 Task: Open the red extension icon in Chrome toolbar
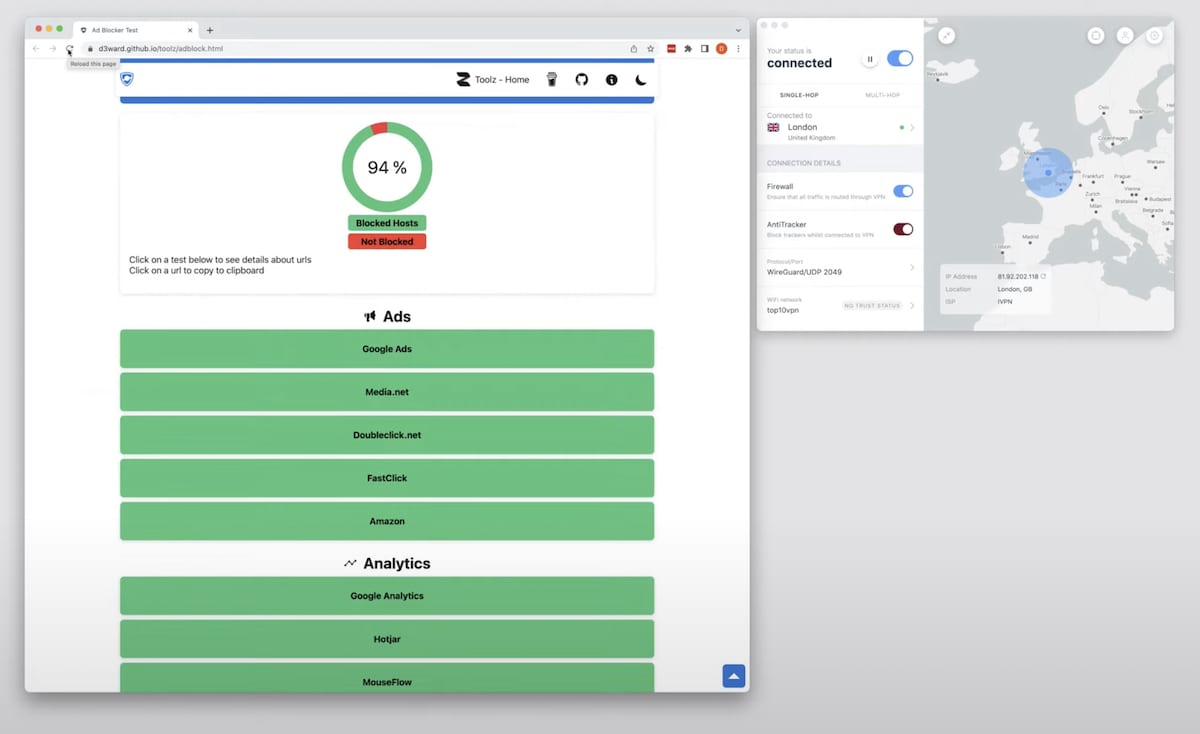point(672,48)
